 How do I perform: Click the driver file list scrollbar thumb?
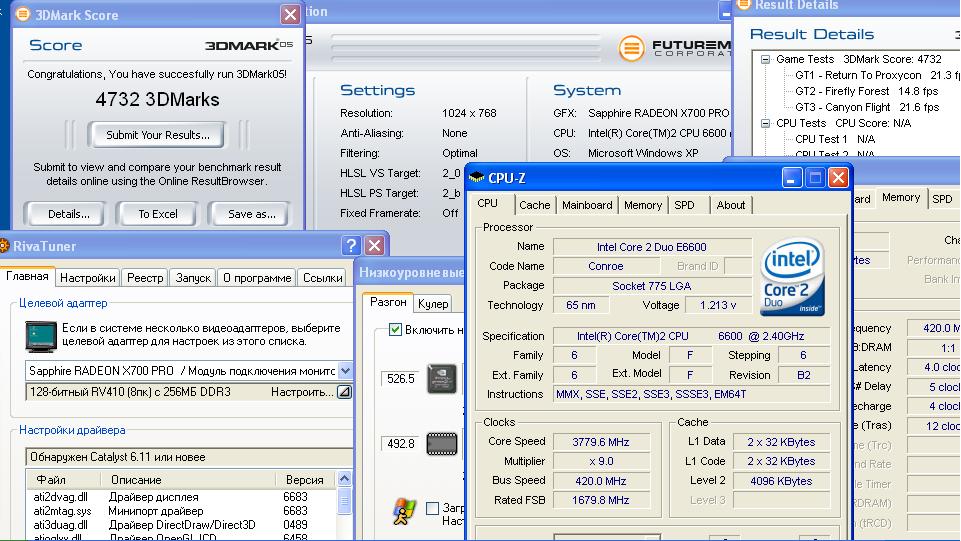point(344,501)
